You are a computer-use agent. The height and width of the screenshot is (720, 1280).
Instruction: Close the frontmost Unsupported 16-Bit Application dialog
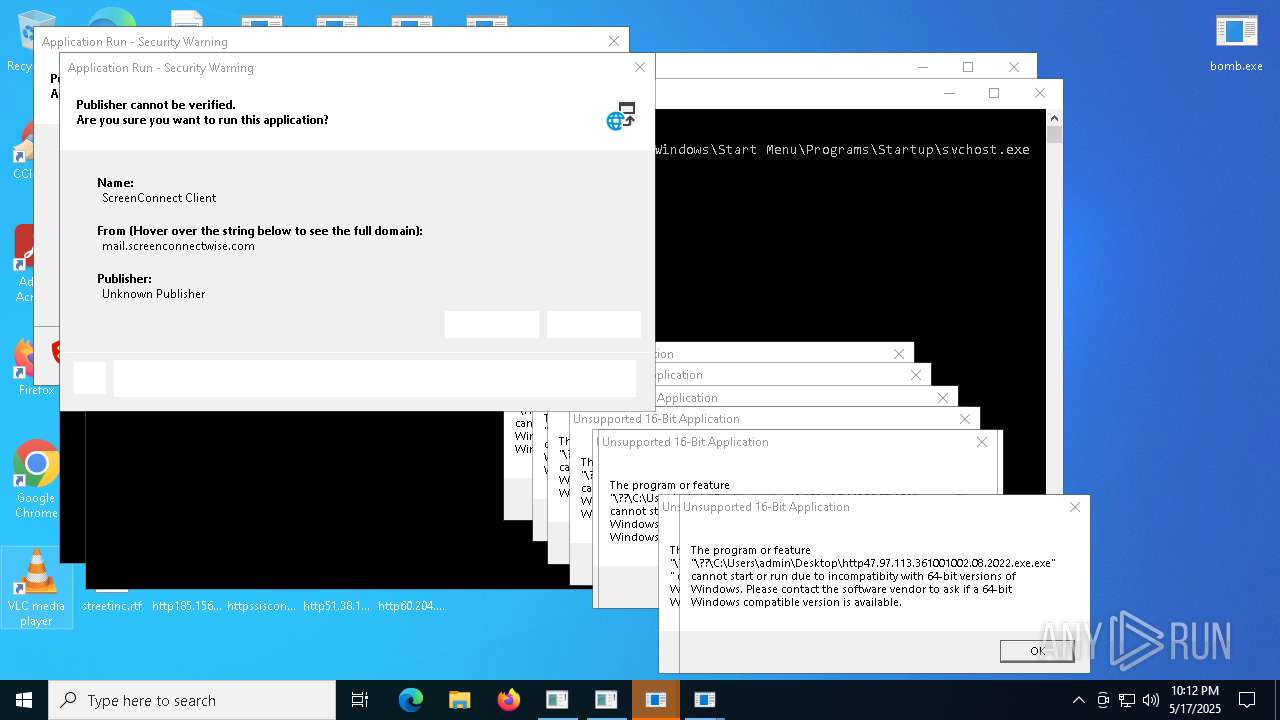click(x=1075, y=507)
